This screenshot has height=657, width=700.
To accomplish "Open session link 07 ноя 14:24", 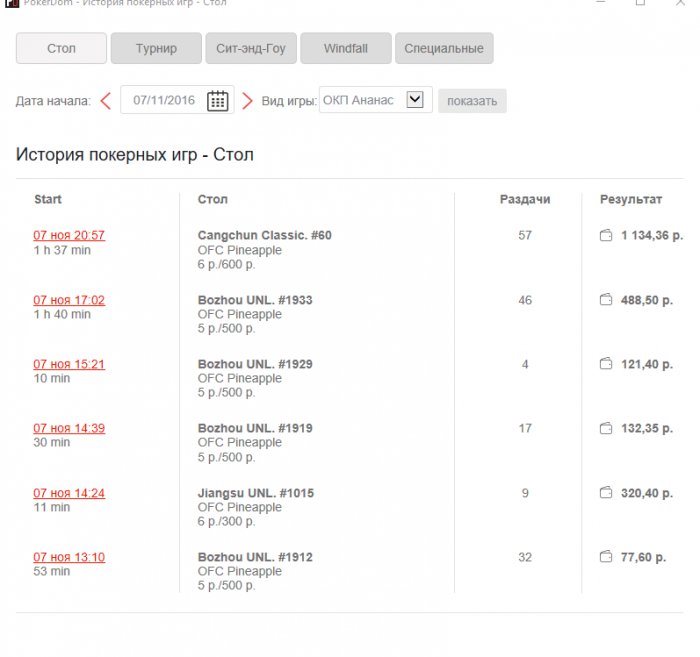I will (x=69, y=493).
